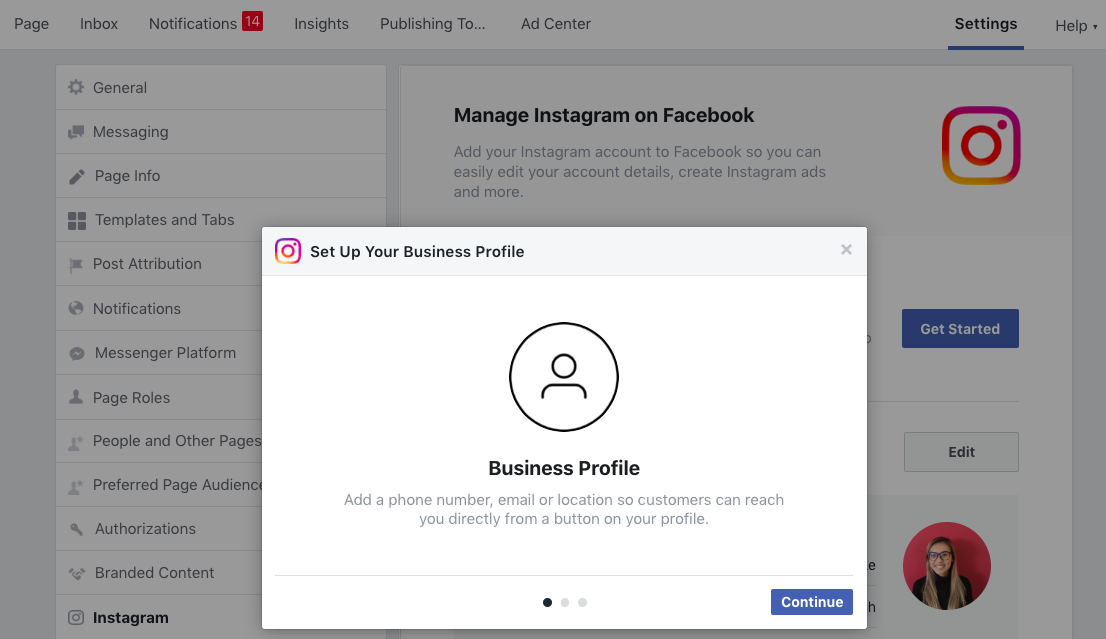
Task: Click the Instagram camera icon in sidebar
Action: point(75,618)
